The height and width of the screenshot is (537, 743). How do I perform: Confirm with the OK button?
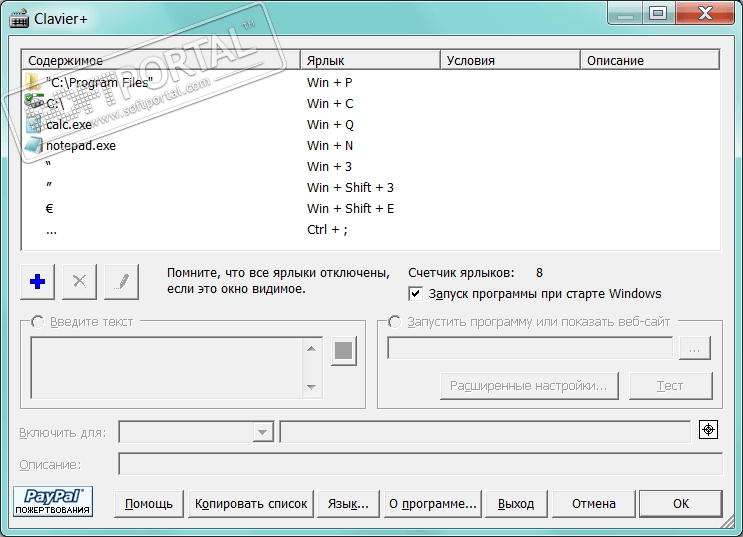coord(681,503)
